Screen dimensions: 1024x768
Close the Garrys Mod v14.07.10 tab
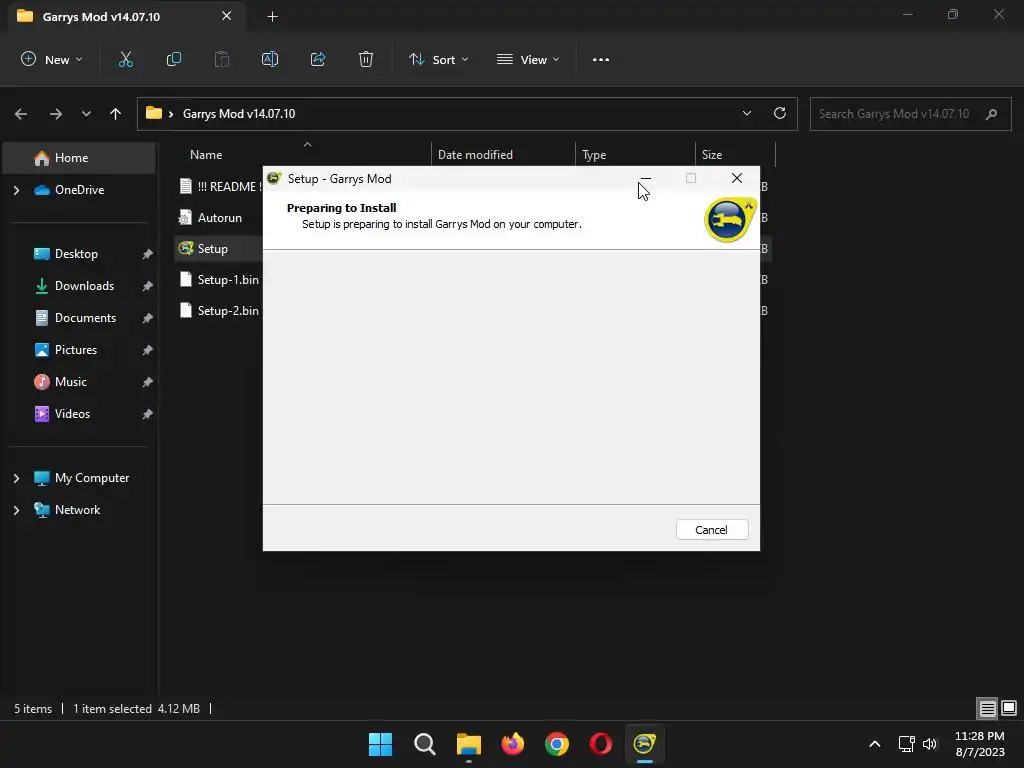[x=227, y=16]
